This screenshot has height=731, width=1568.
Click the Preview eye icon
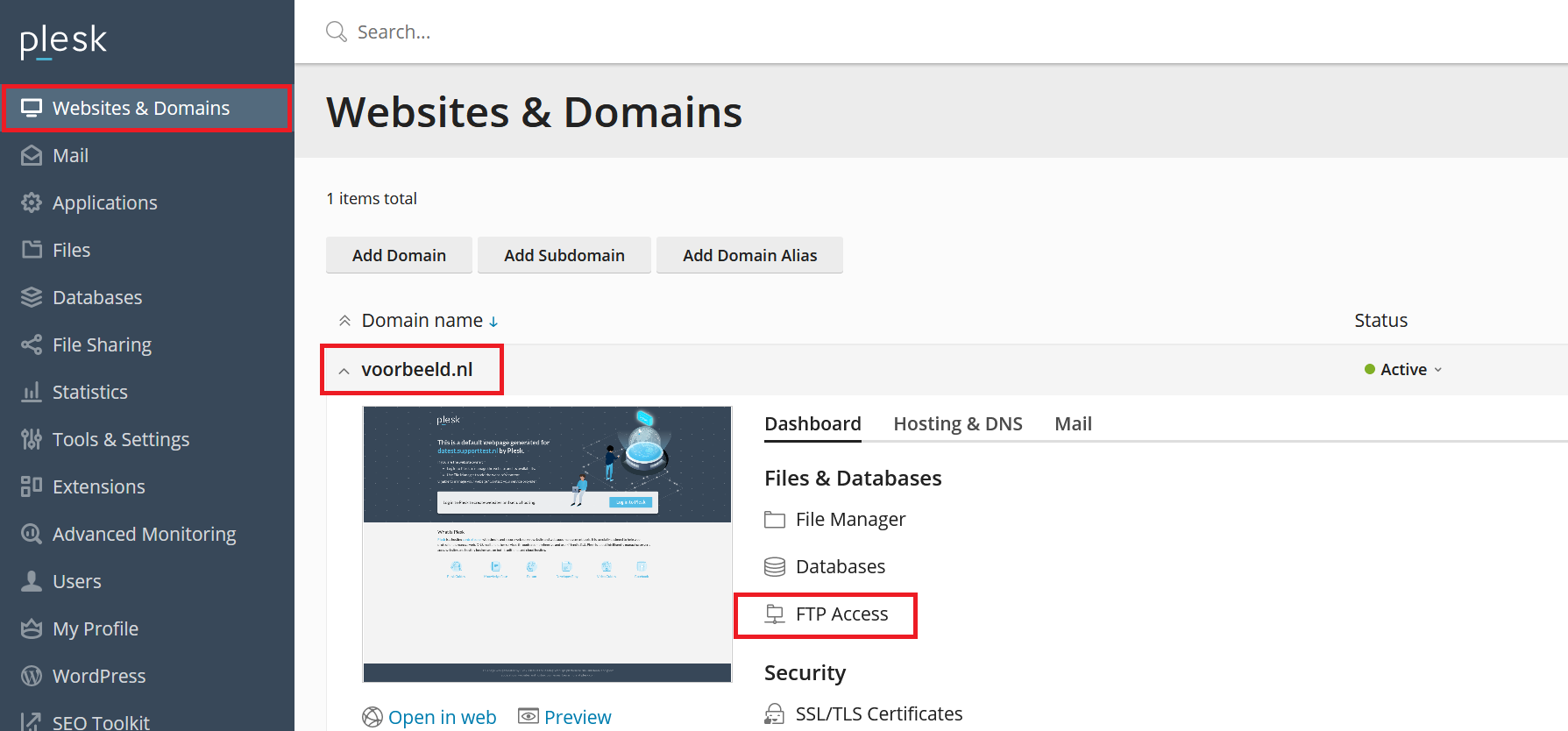pos(529,717)
